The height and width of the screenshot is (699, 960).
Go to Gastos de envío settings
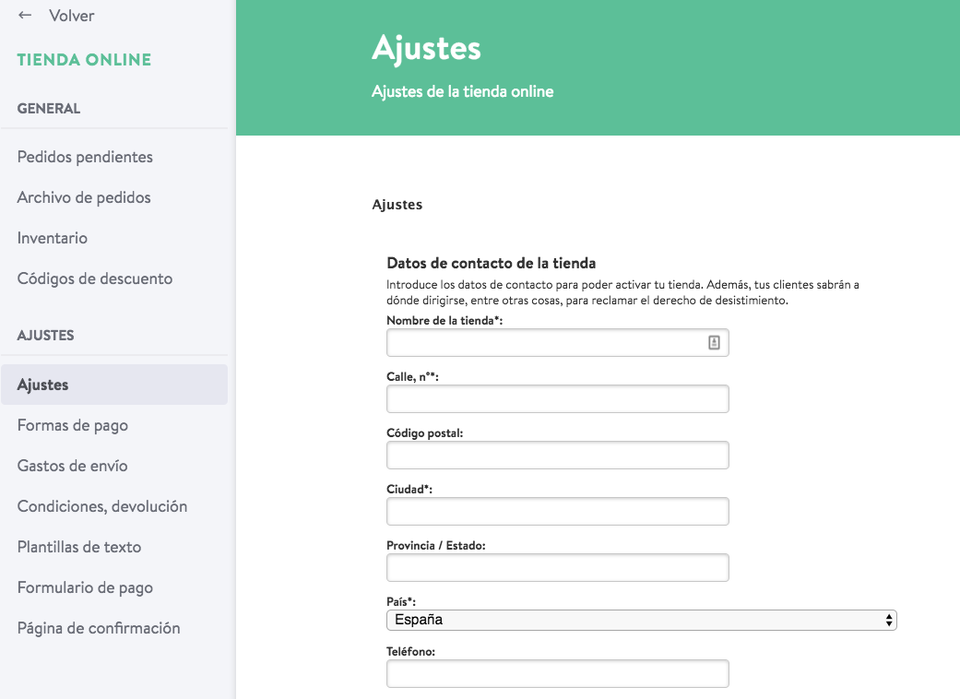click(x=72, y=466)
